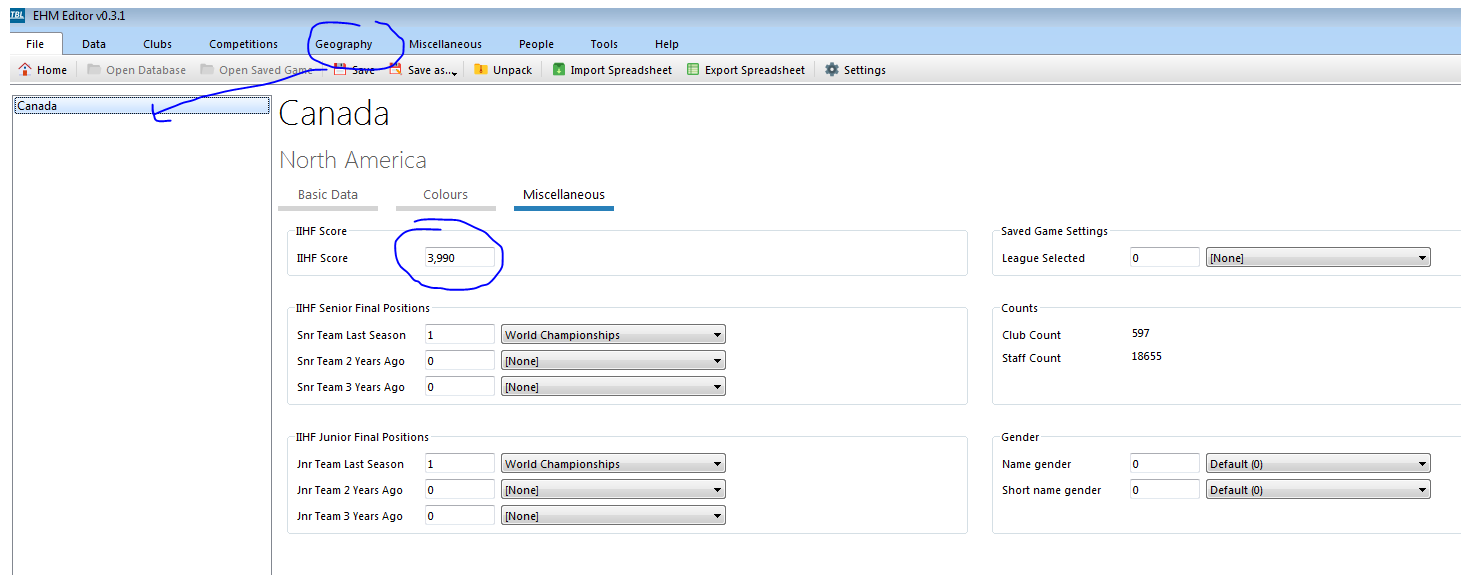Screen dimensions: 1461x575
Task: Click the Unpack folder icon
Action: click(x=481, y=70)
